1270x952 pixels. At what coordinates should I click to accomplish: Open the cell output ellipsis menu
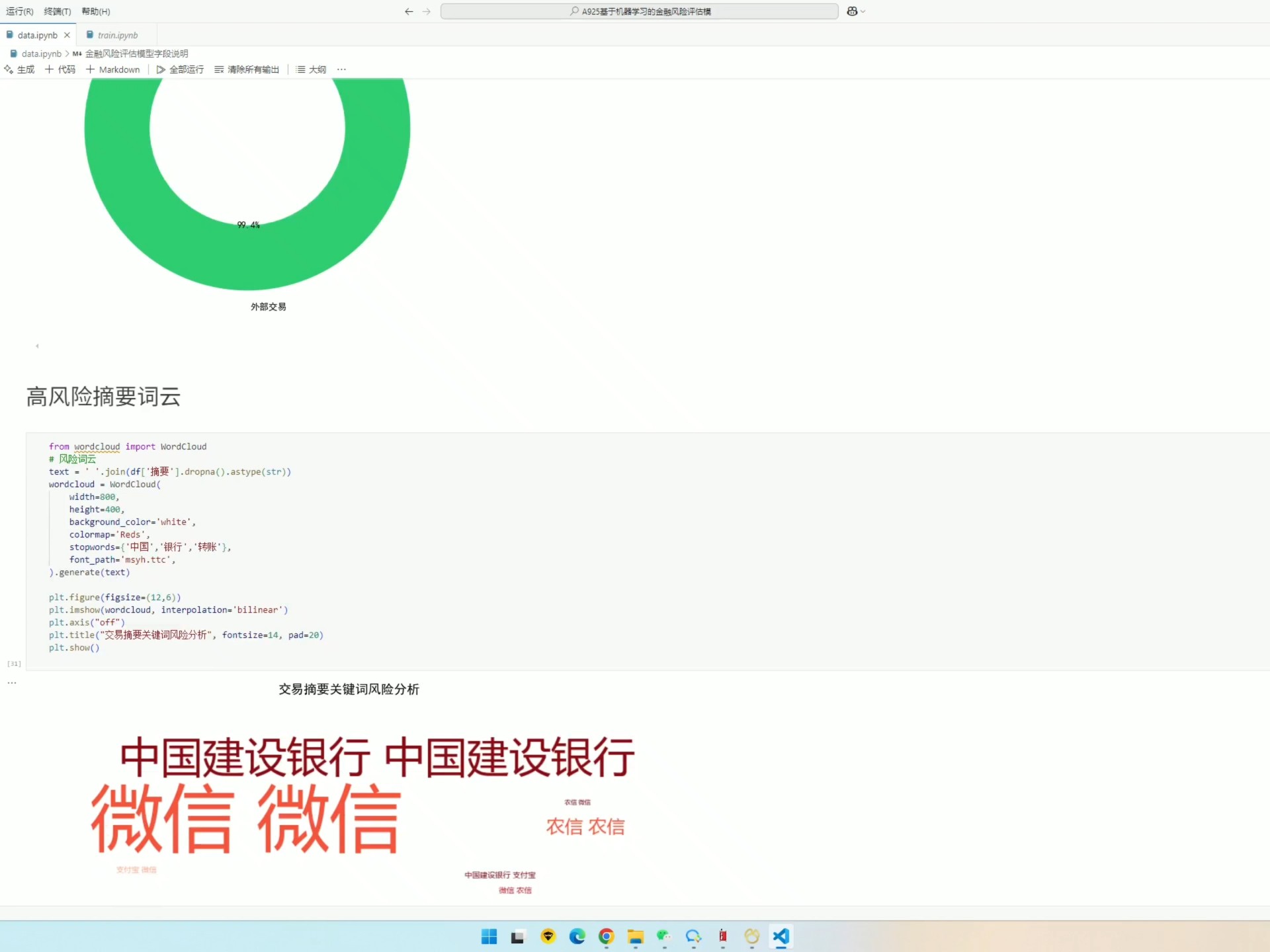(x=12, y=683)
